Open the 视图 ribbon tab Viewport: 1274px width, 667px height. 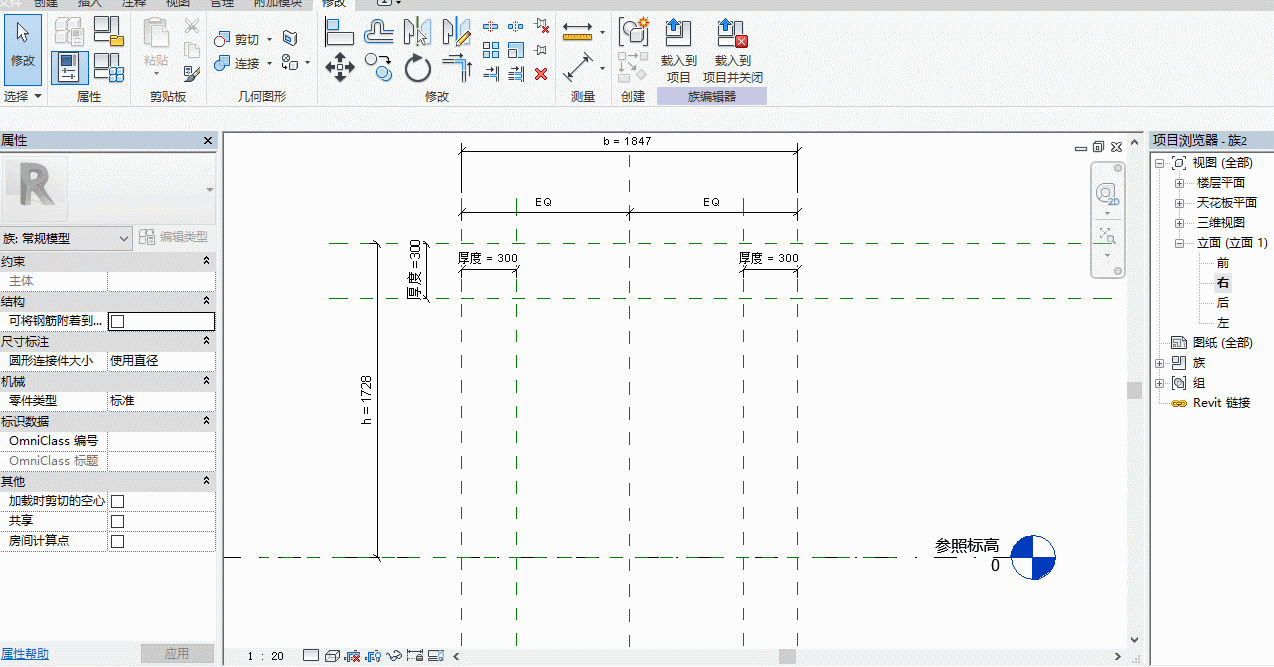coord(177,4)
